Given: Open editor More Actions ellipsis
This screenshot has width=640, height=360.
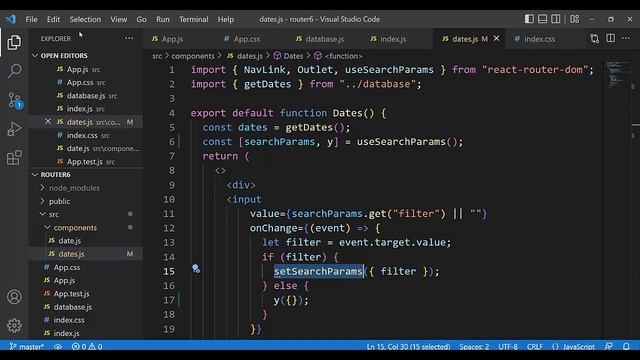Looking at the screenshot, I should pos(626,38).
